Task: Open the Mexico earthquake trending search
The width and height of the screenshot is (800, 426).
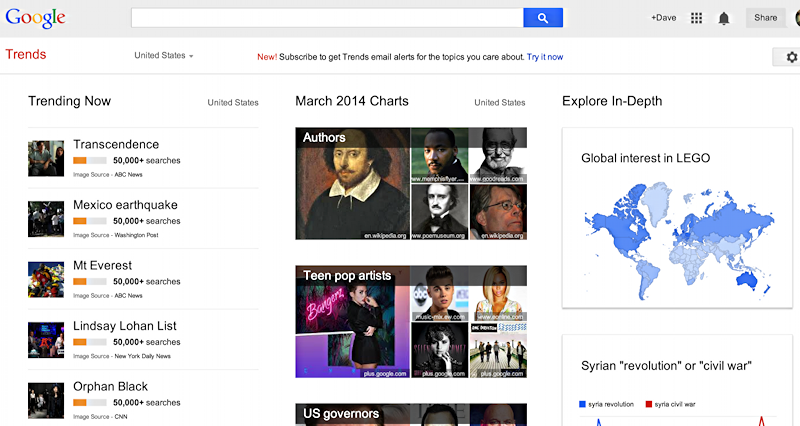Action: pyautogui.click(x=126, y=205)
